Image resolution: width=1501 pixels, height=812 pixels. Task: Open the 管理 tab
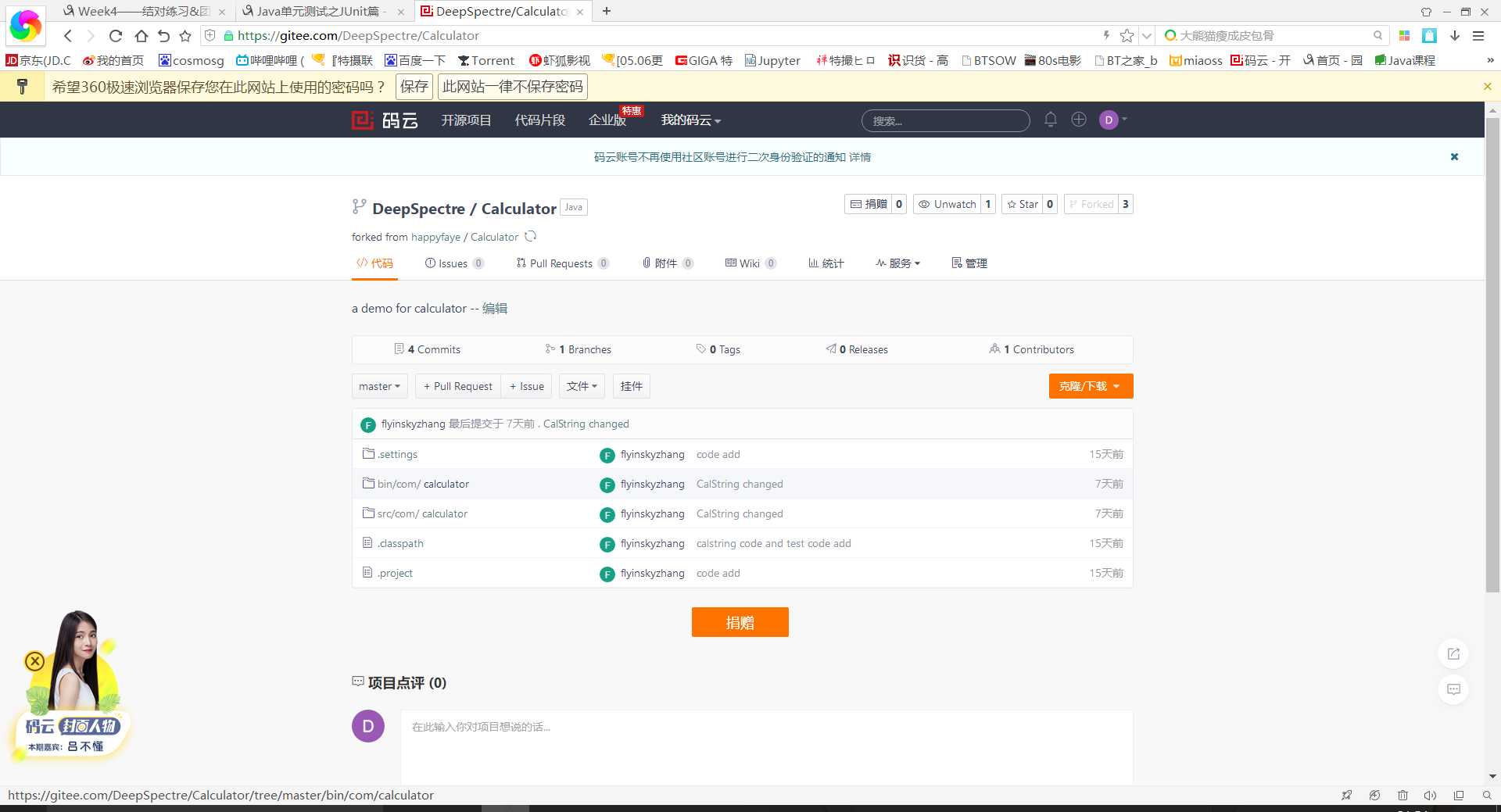(x=969, y=263)
